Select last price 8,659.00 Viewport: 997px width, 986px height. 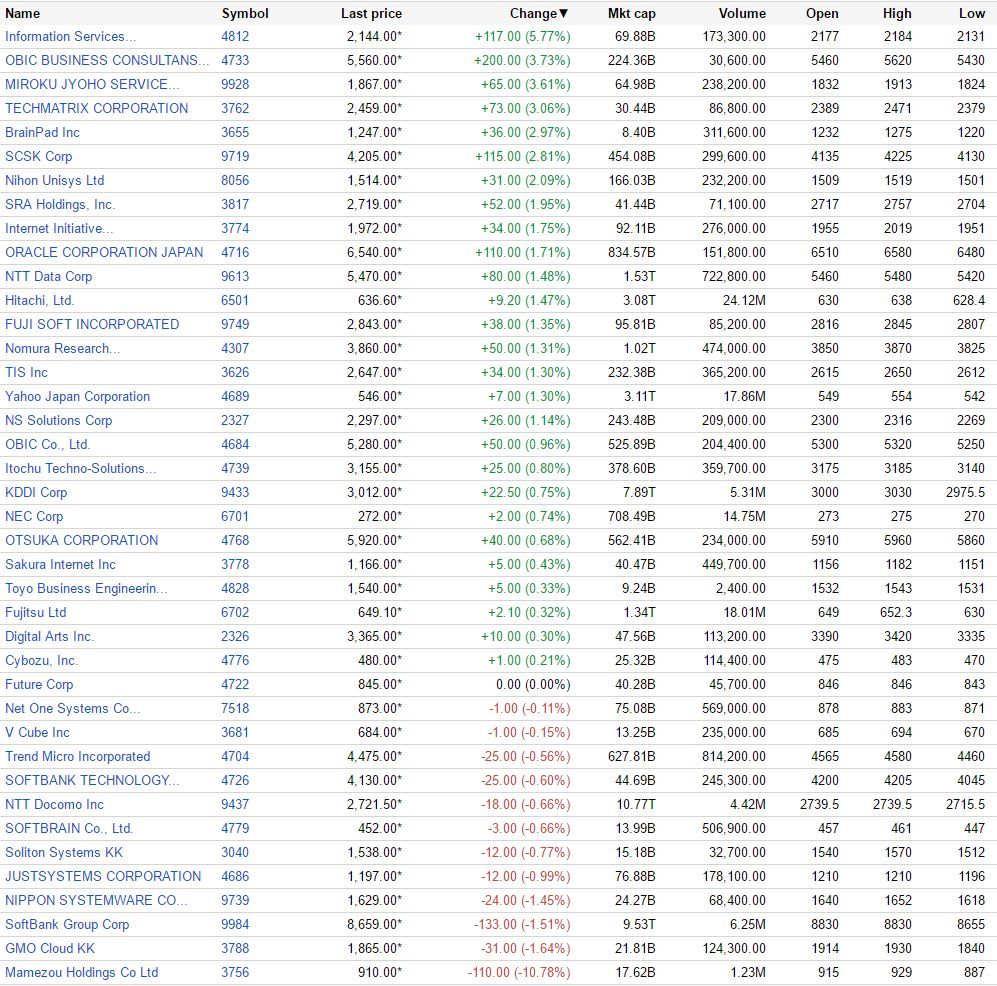pos(375,924)
